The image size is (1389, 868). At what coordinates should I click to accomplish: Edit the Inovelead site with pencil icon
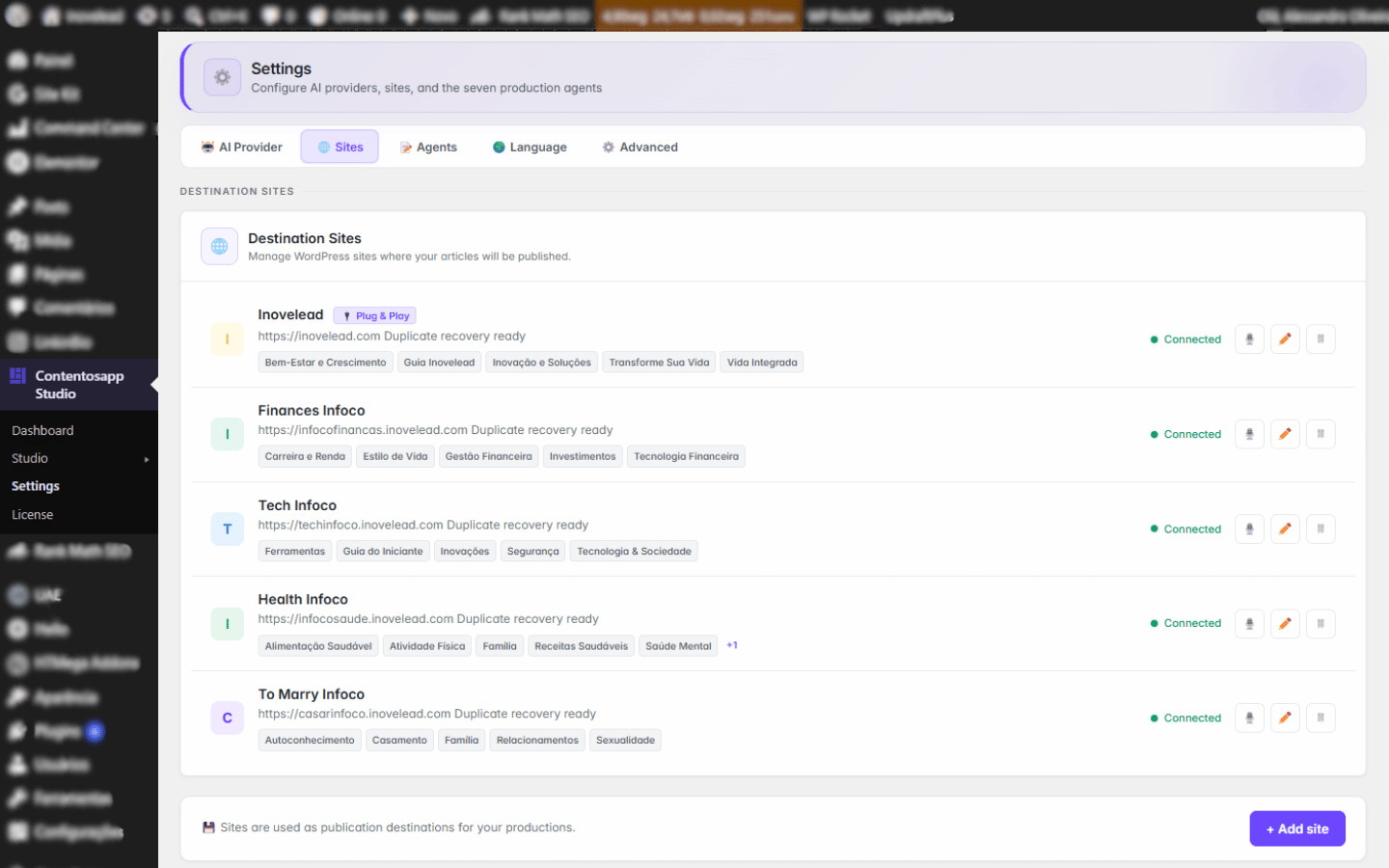(1285, 339)
